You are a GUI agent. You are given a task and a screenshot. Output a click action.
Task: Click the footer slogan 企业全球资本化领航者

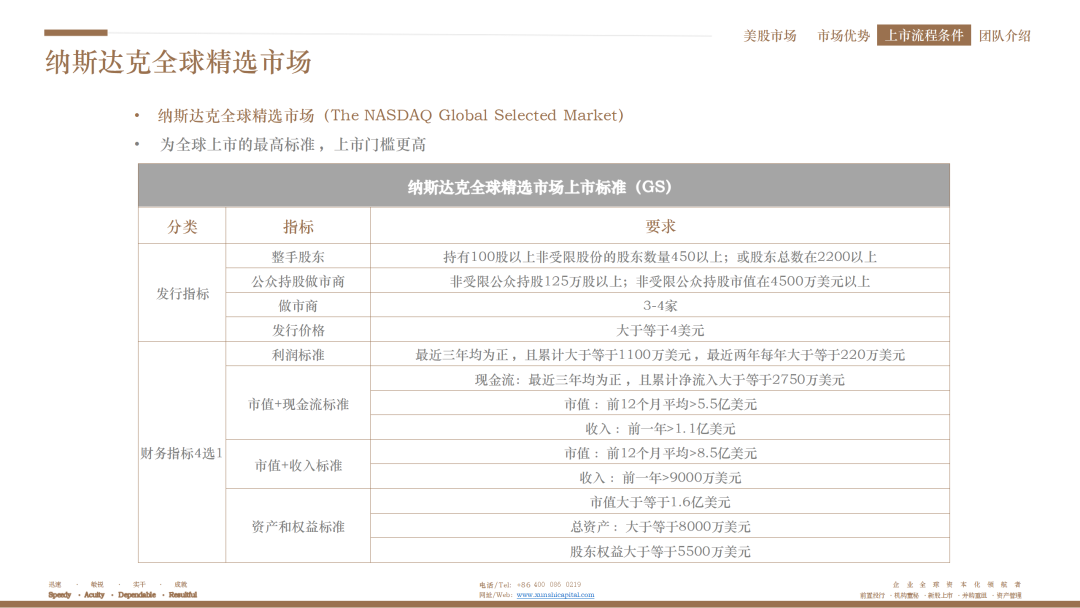pyautogui.click(x=957, y=585)
